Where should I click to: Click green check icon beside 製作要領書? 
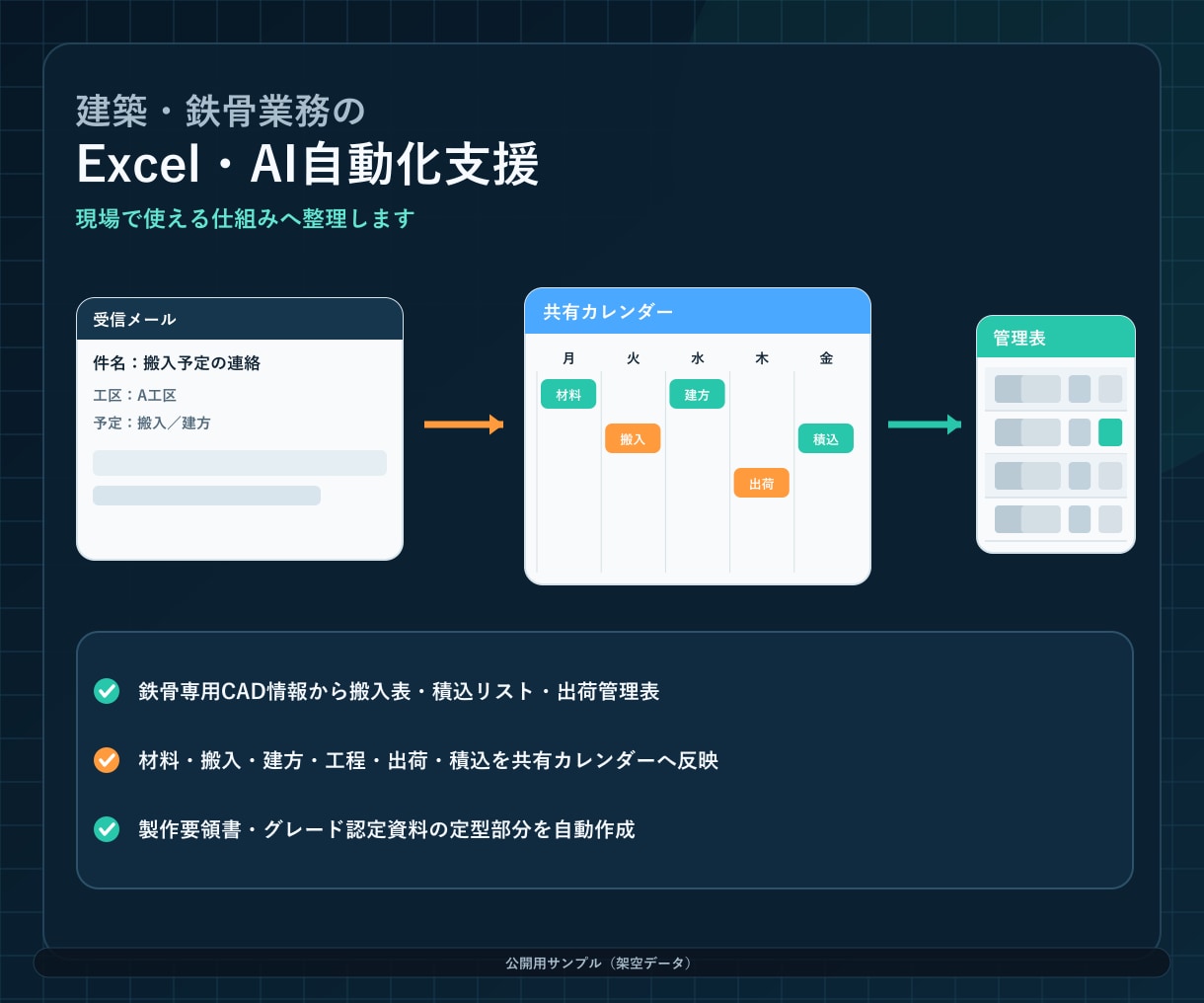coord(107,829)
